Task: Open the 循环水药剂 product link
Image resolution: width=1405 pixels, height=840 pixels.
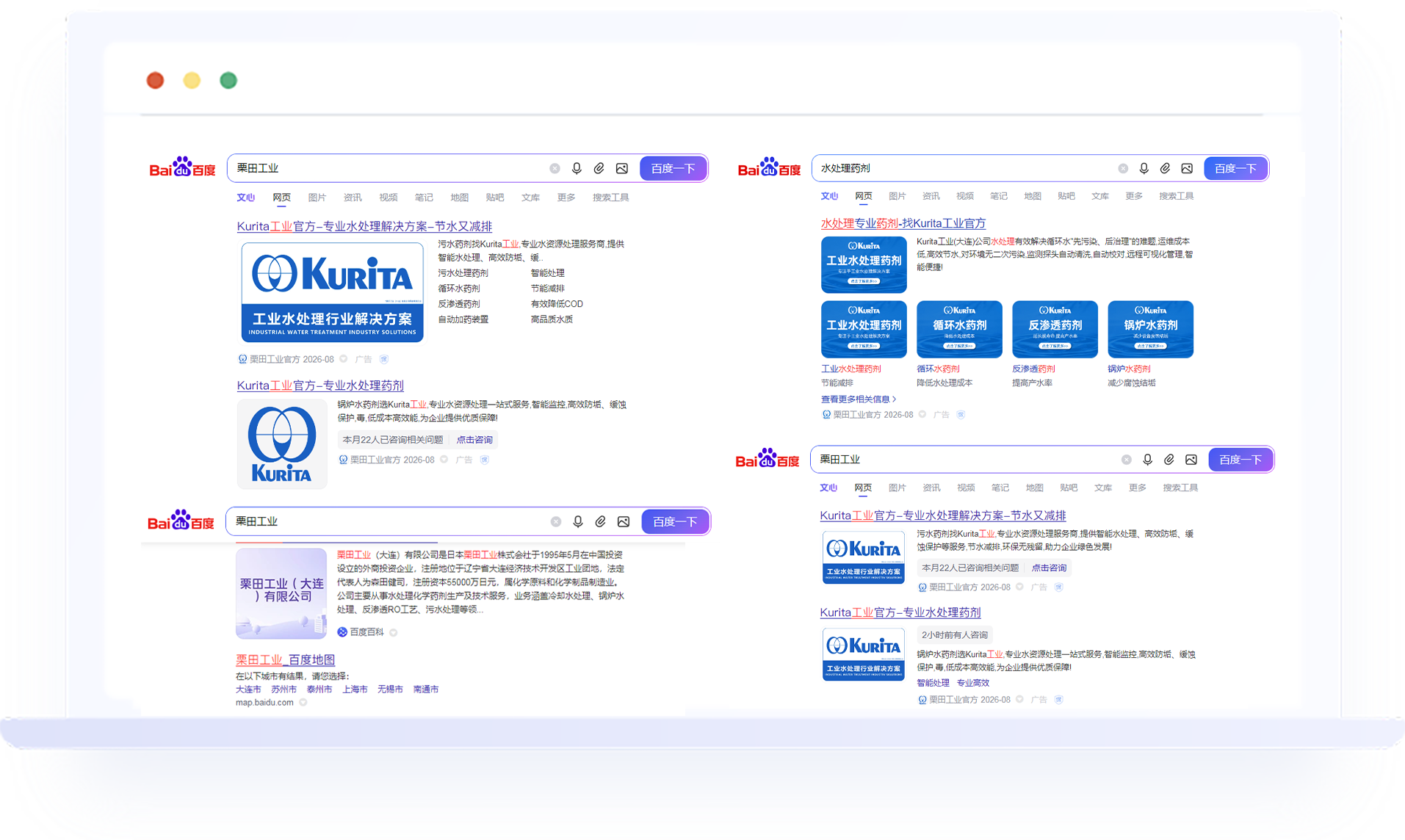Action: coord(938,369)
